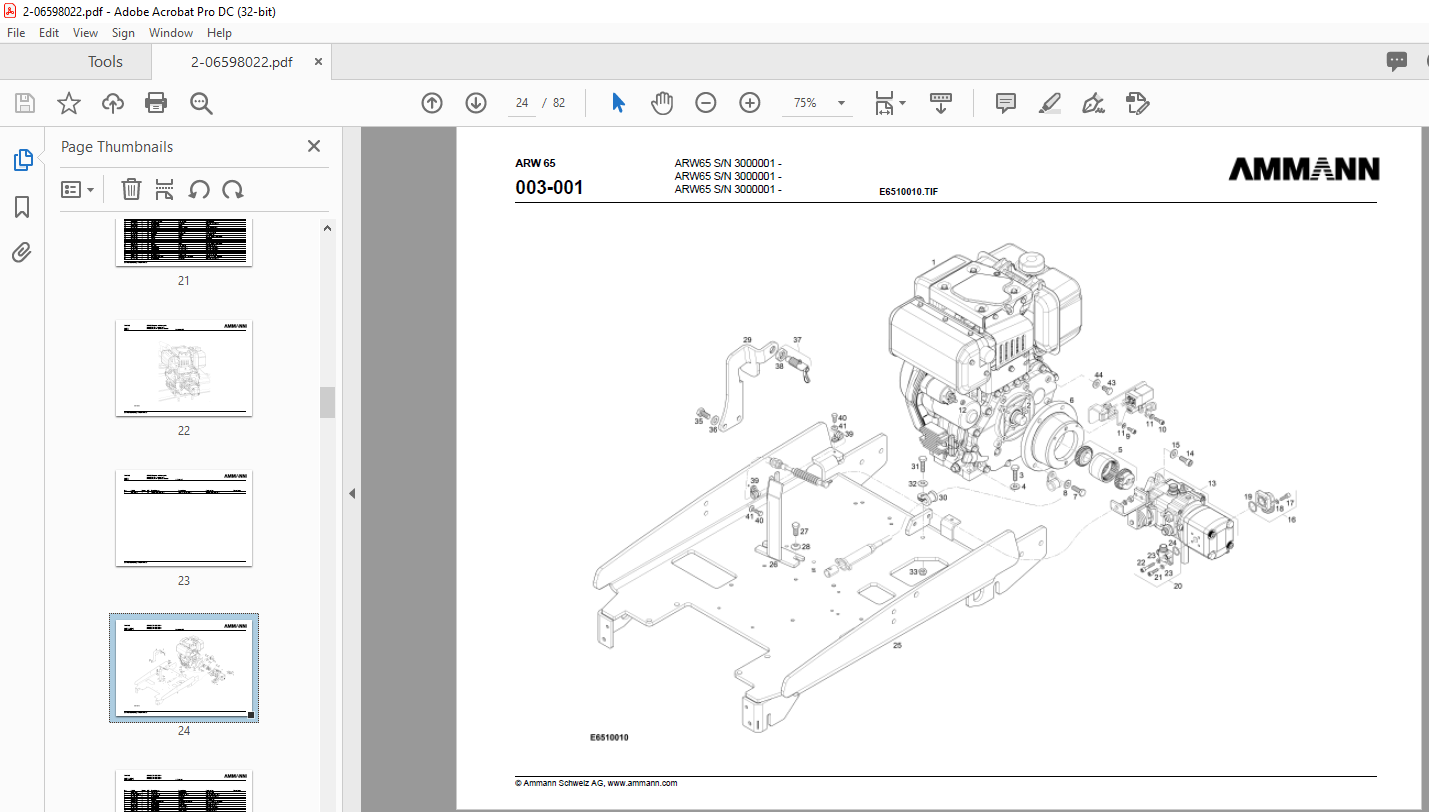Click the "ARW 65" model title
Viewport: 1429px width, 812px height.
[x=535, y=162]
